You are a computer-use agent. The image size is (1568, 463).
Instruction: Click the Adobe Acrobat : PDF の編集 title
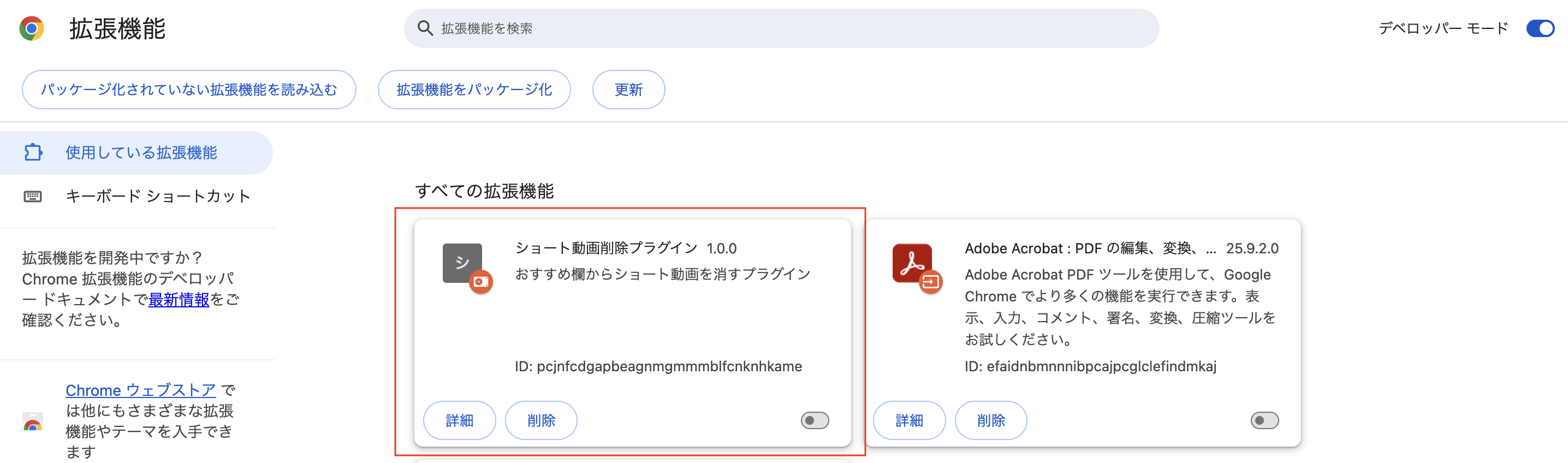[x=1091, y=248]
